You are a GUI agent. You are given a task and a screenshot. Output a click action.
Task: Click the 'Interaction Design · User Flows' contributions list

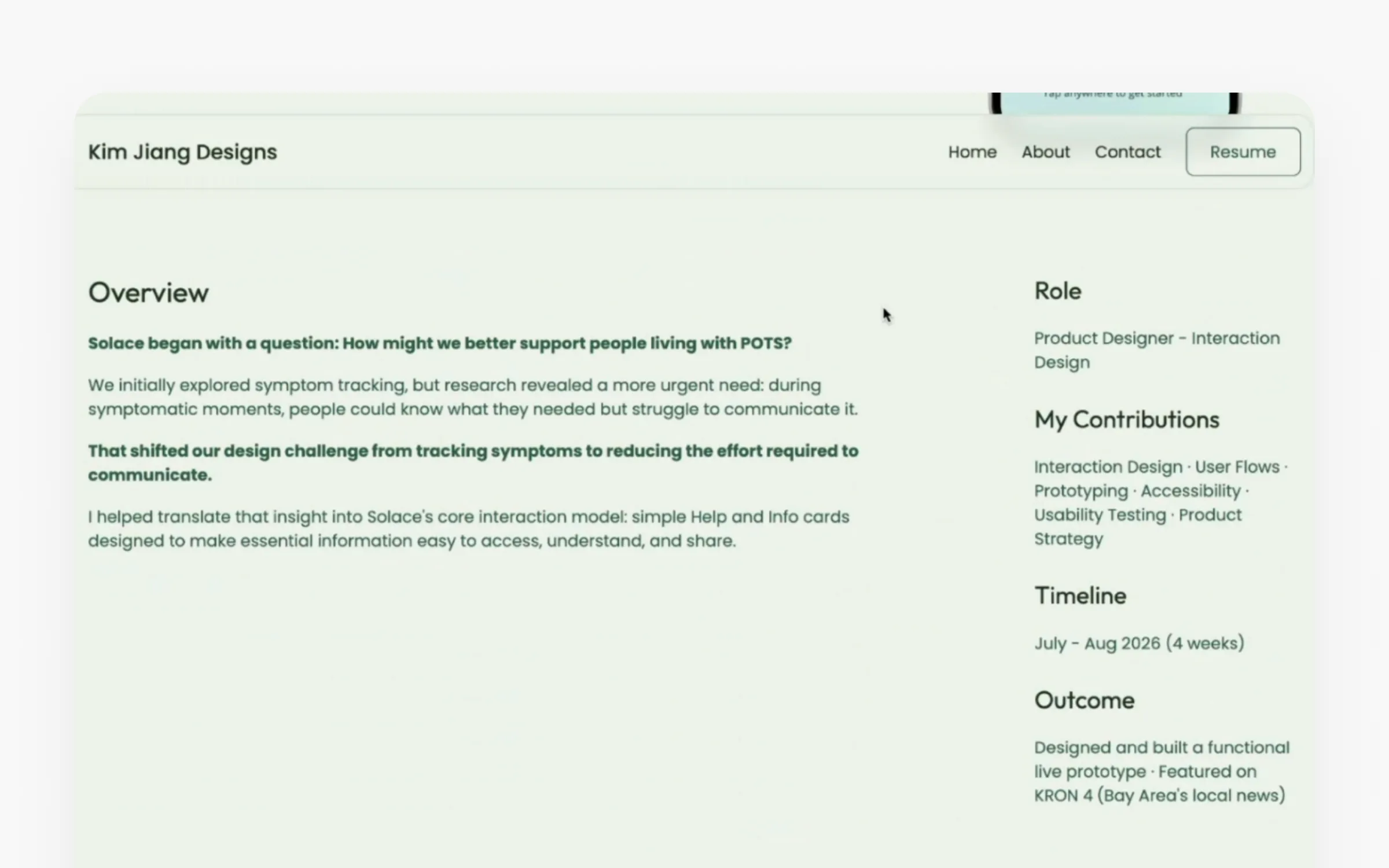tap(1161, 503)
